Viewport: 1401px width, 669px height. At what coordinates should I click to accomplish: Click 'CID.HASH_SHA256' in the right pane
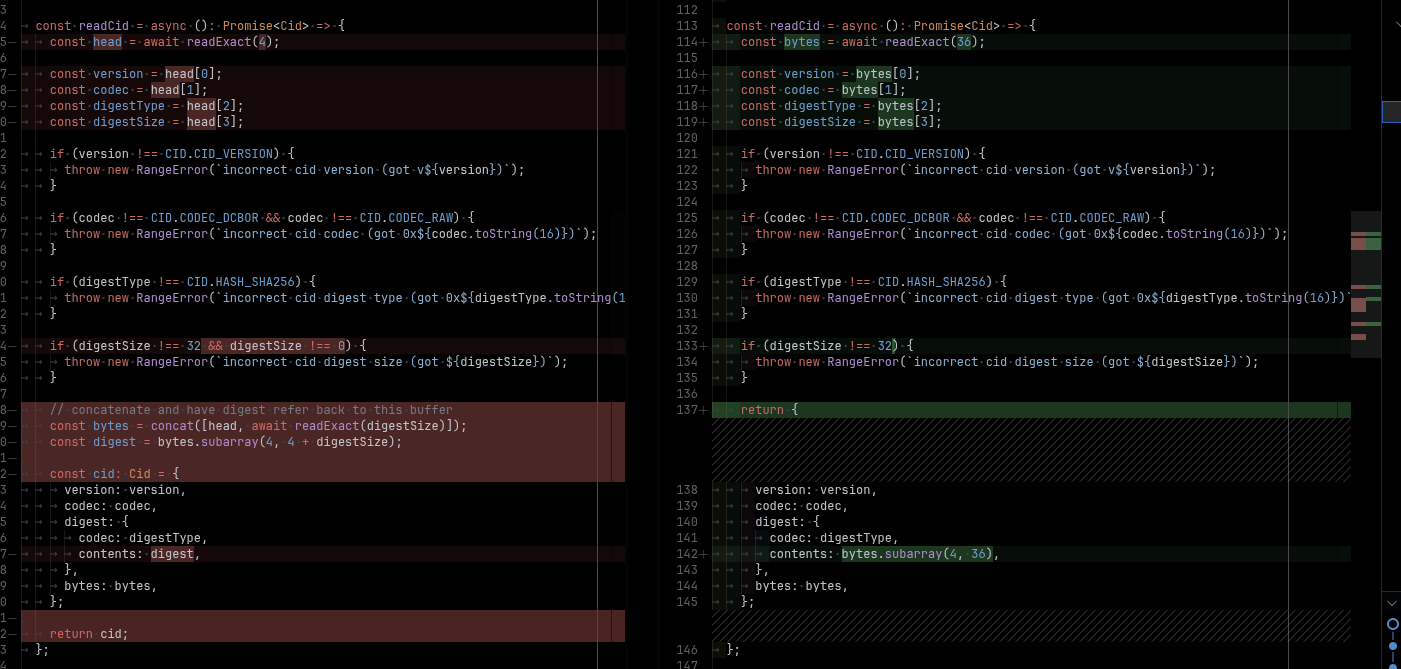pos(939,282)
